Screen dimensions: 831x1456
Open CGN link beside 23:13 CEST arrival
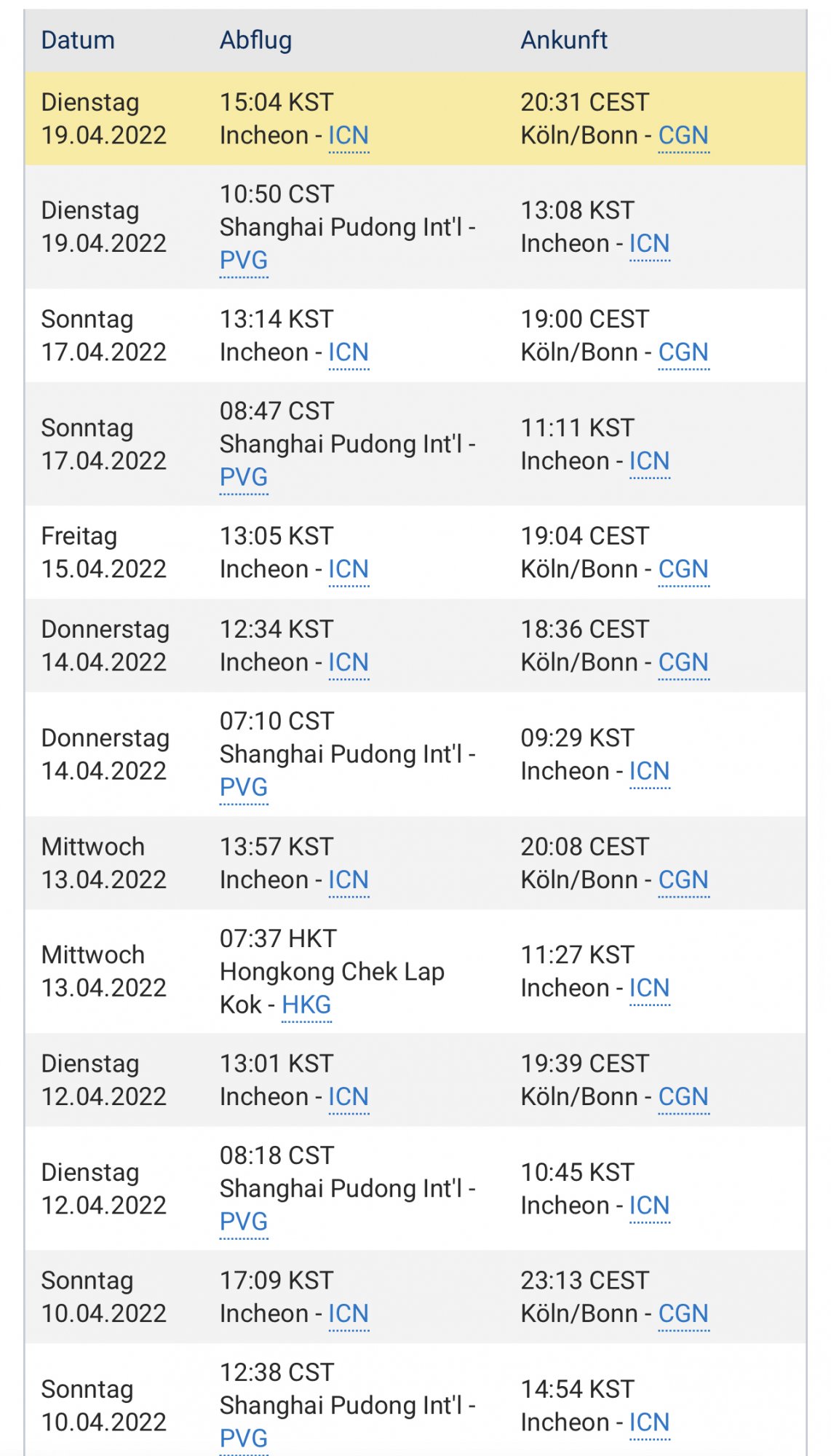click(683, 1313)
